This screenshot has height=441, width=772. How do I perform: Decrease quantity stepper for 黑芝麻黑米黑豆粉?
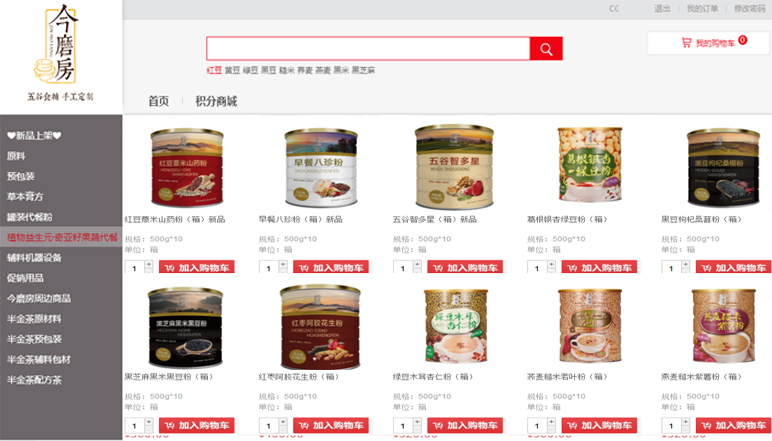pyautogui.click(x=149, y=428)
